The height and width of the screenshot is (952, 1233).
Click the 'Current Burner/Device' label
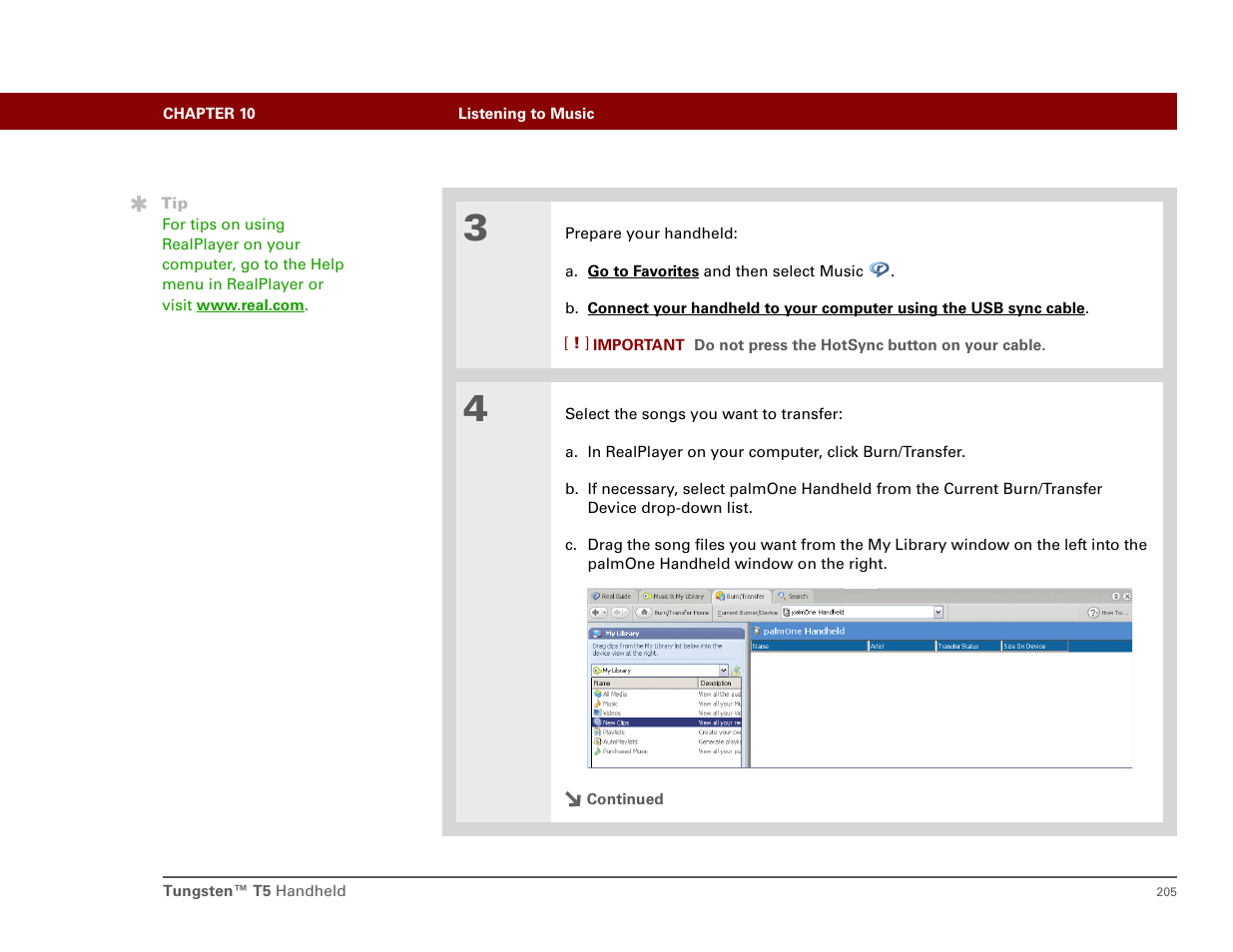(x=747, y=613)
